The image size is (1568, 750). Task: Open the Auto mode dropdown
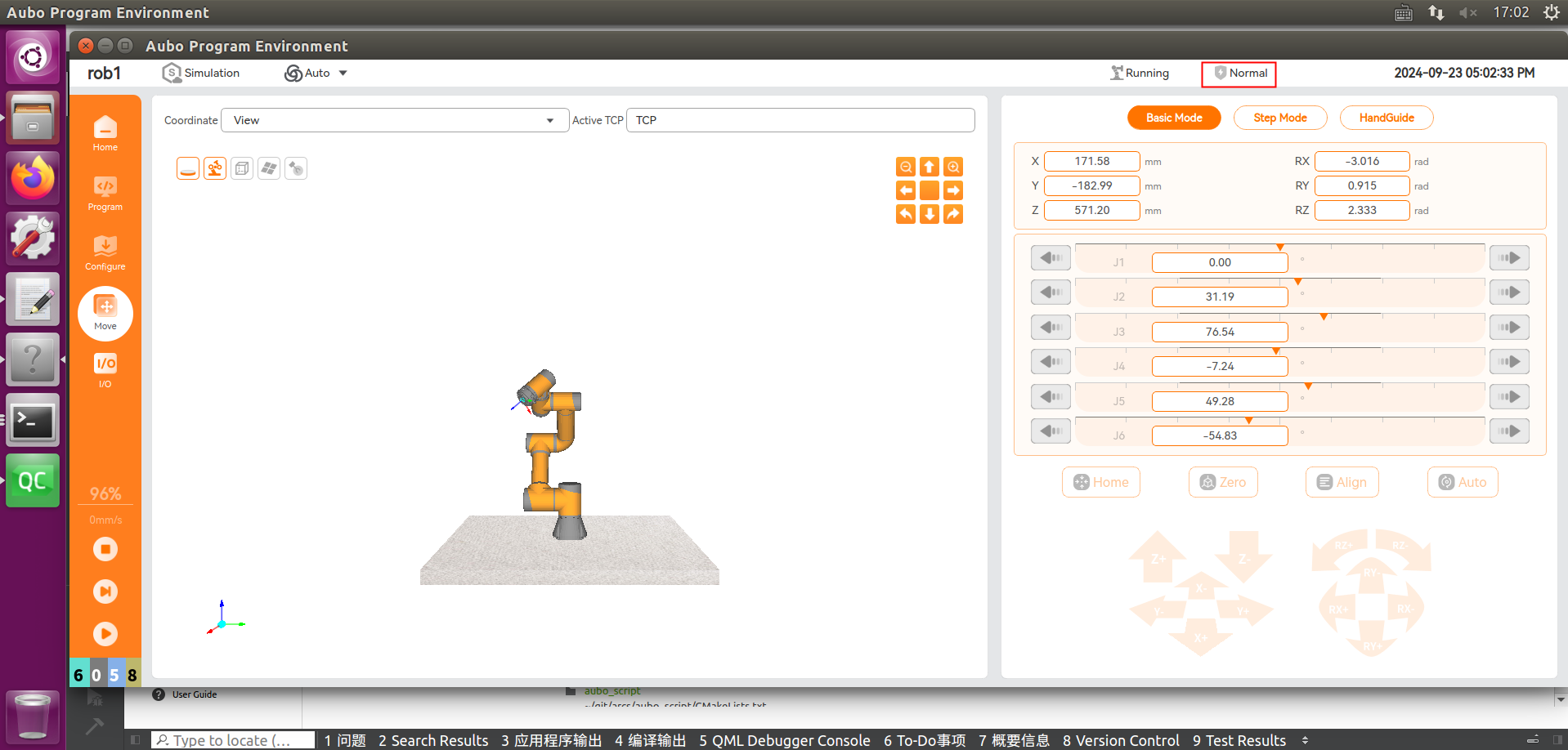click(316, 73)
